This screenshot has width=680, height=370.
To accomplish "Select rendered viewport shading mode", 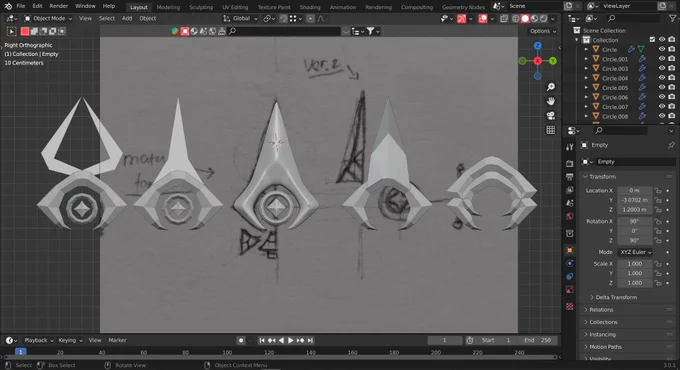I will [x=543, y=19].
